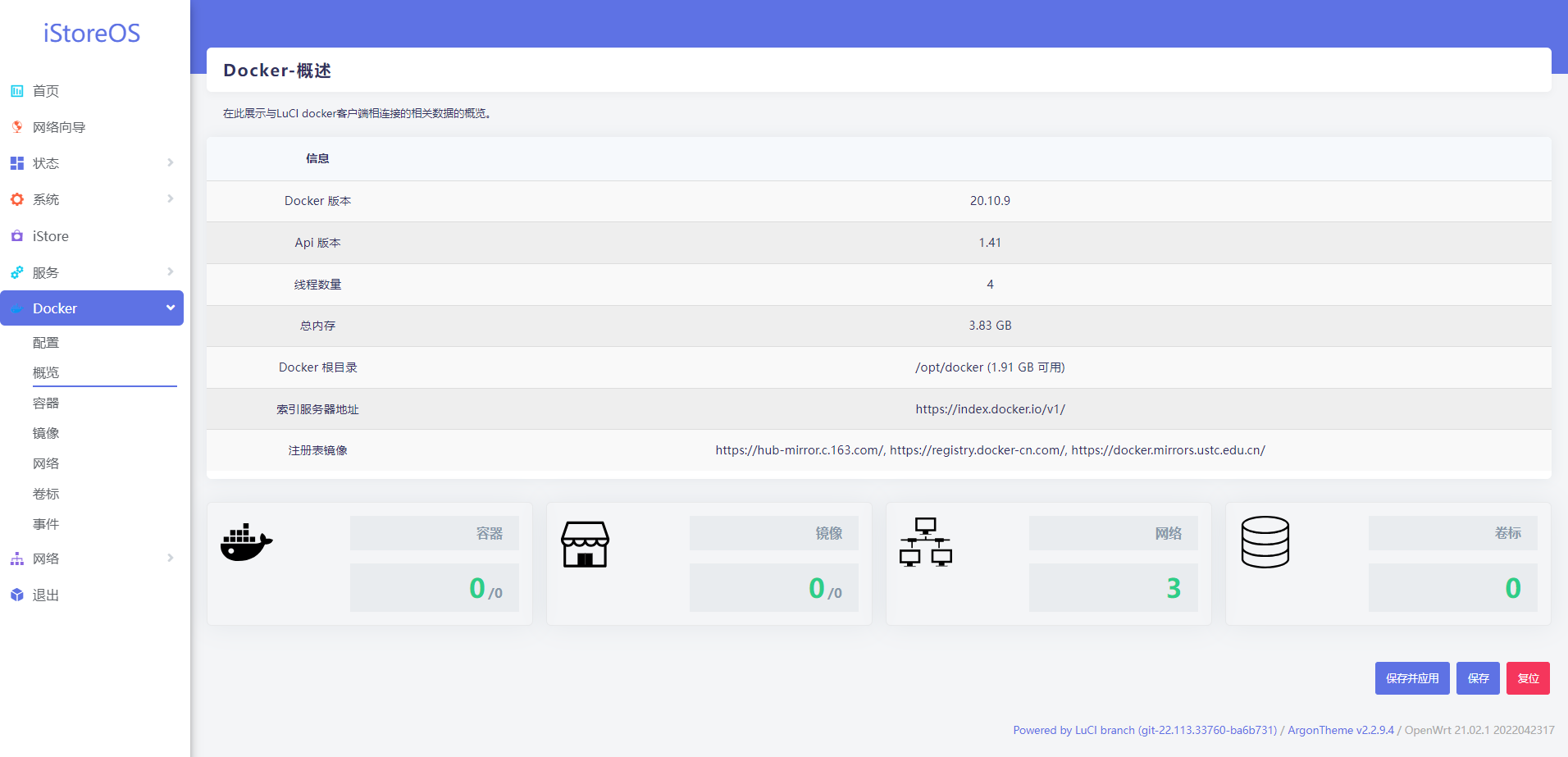
Task: Click the iStore shopping bag icon
Action: [x=16, y=236]
